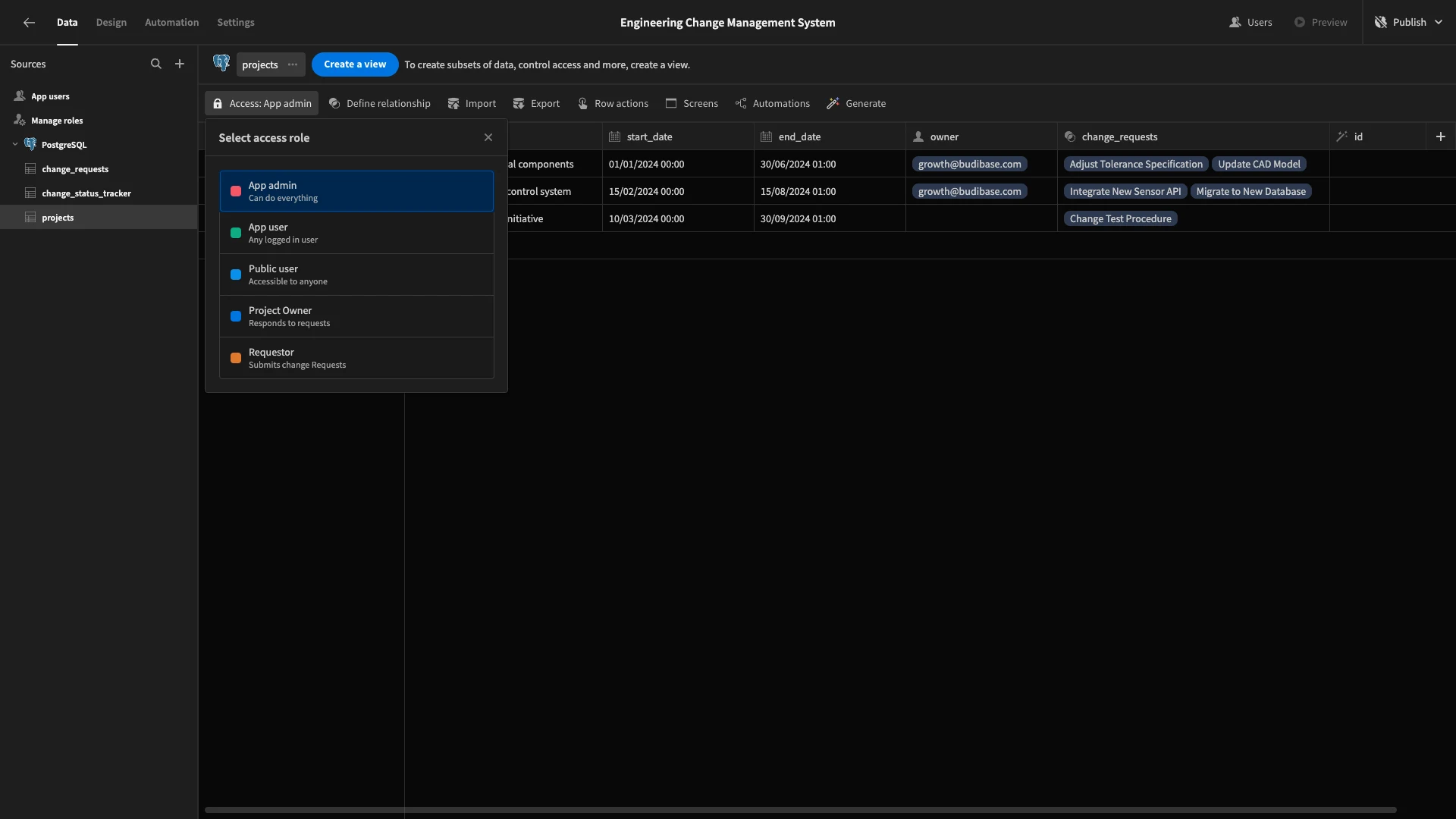Viewport: 1456px width, 819px height.
Task: Add a new source with plus icon
Action: pos(180,64)
